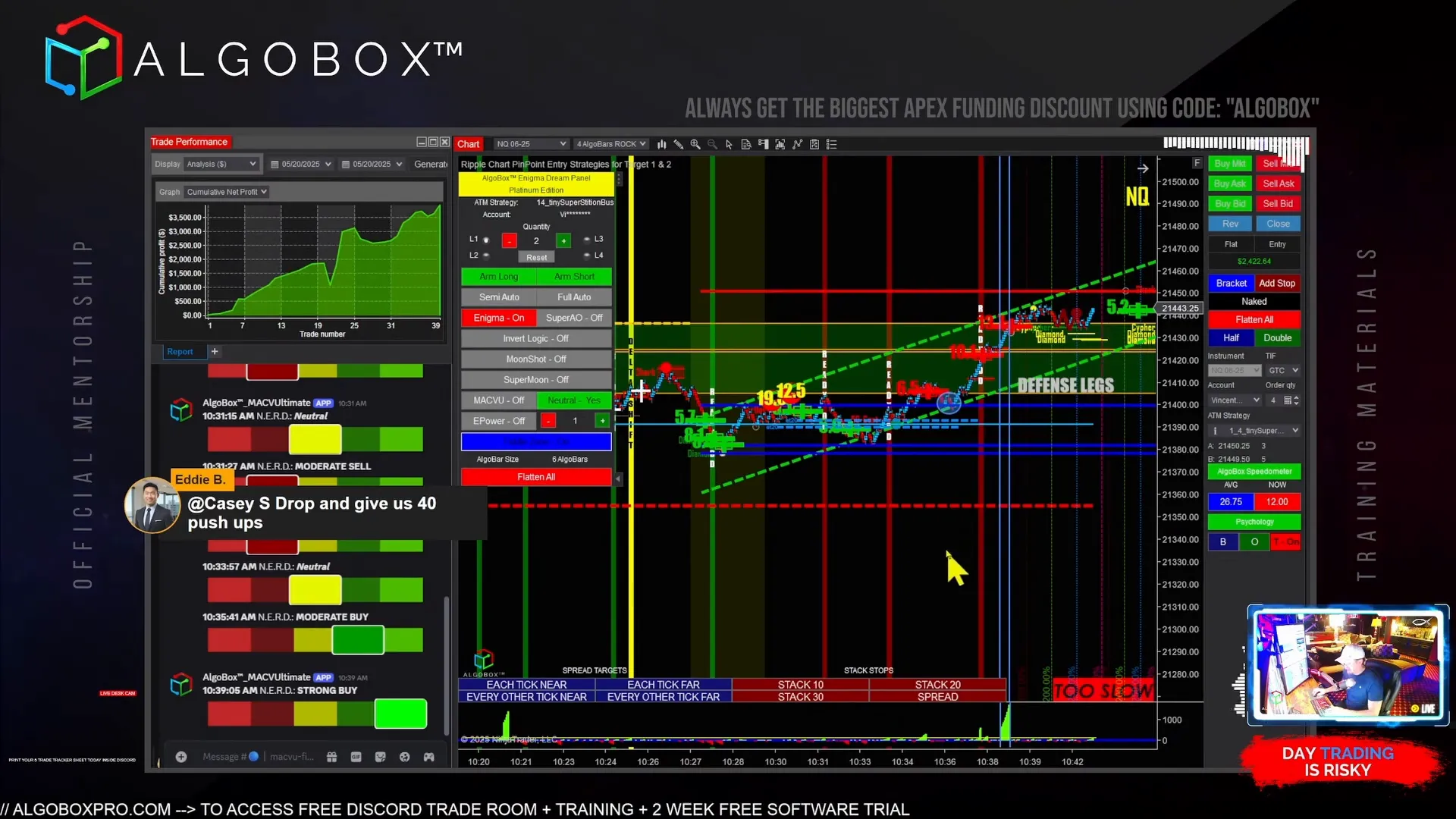This screenshot has height=819, width=1456.
Task: Open the Discord sticker picker
Action: pyautogui.click(x=380, y=757)
